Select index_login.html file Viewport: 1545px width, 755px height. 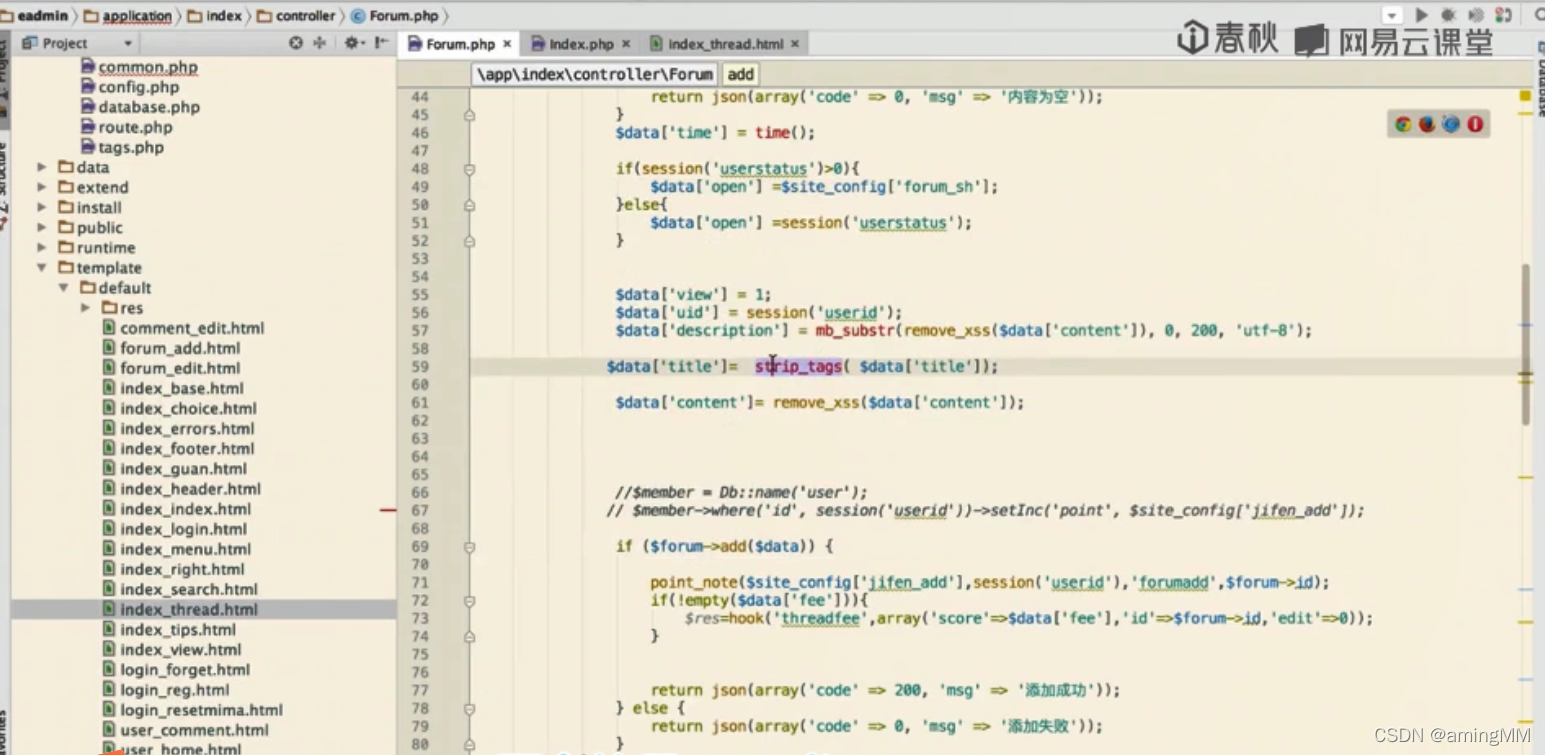point(175,528)
